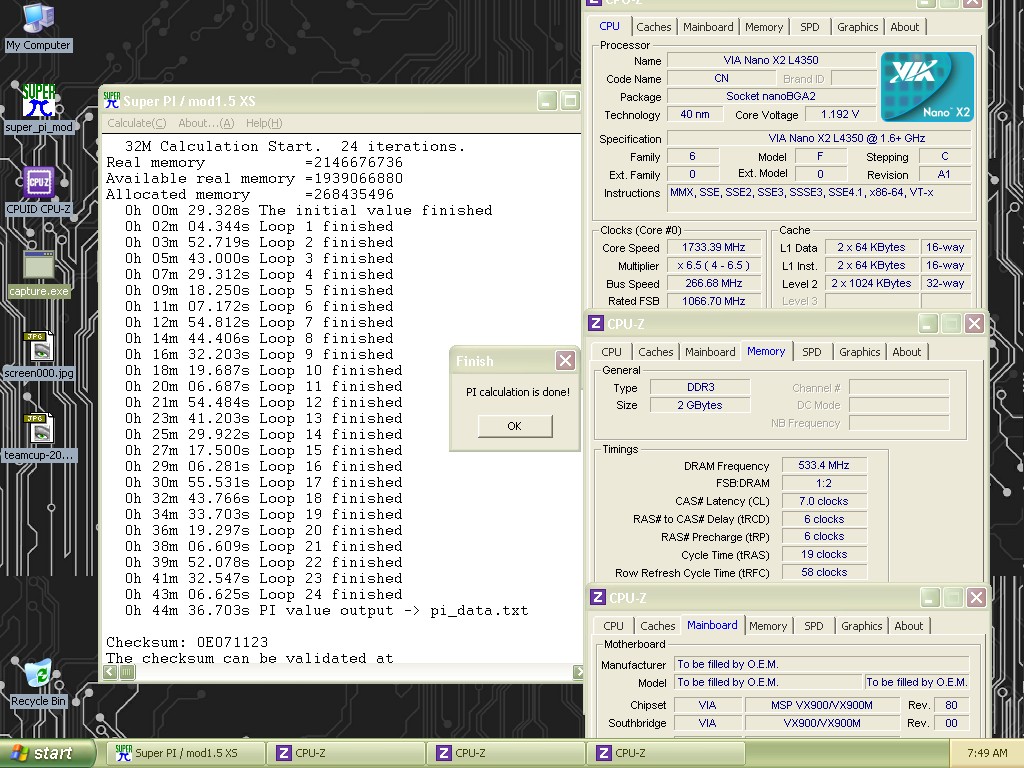Open the Help(H) menu in Super PI
This screenshot has height=768, width=1024.
pyautogui.click(x=264, y=123)
